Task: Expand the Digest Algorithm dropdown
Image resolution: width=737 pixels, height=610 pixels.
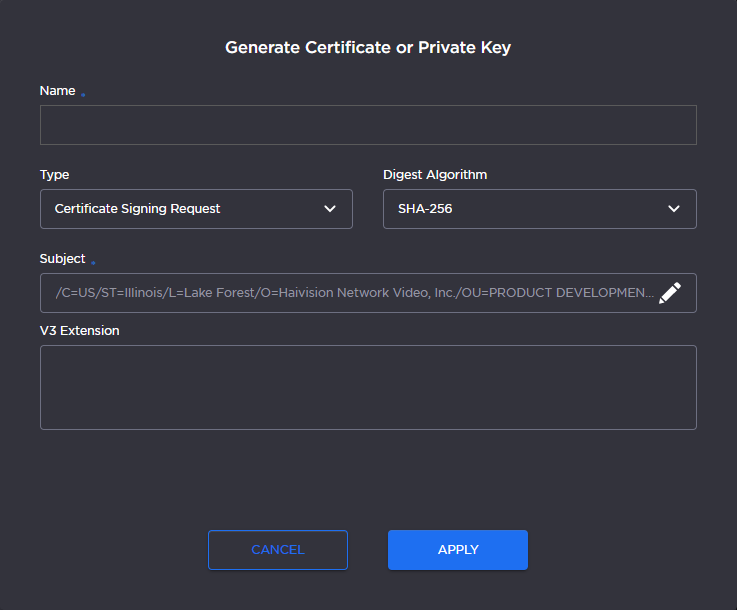Action: 539,209
